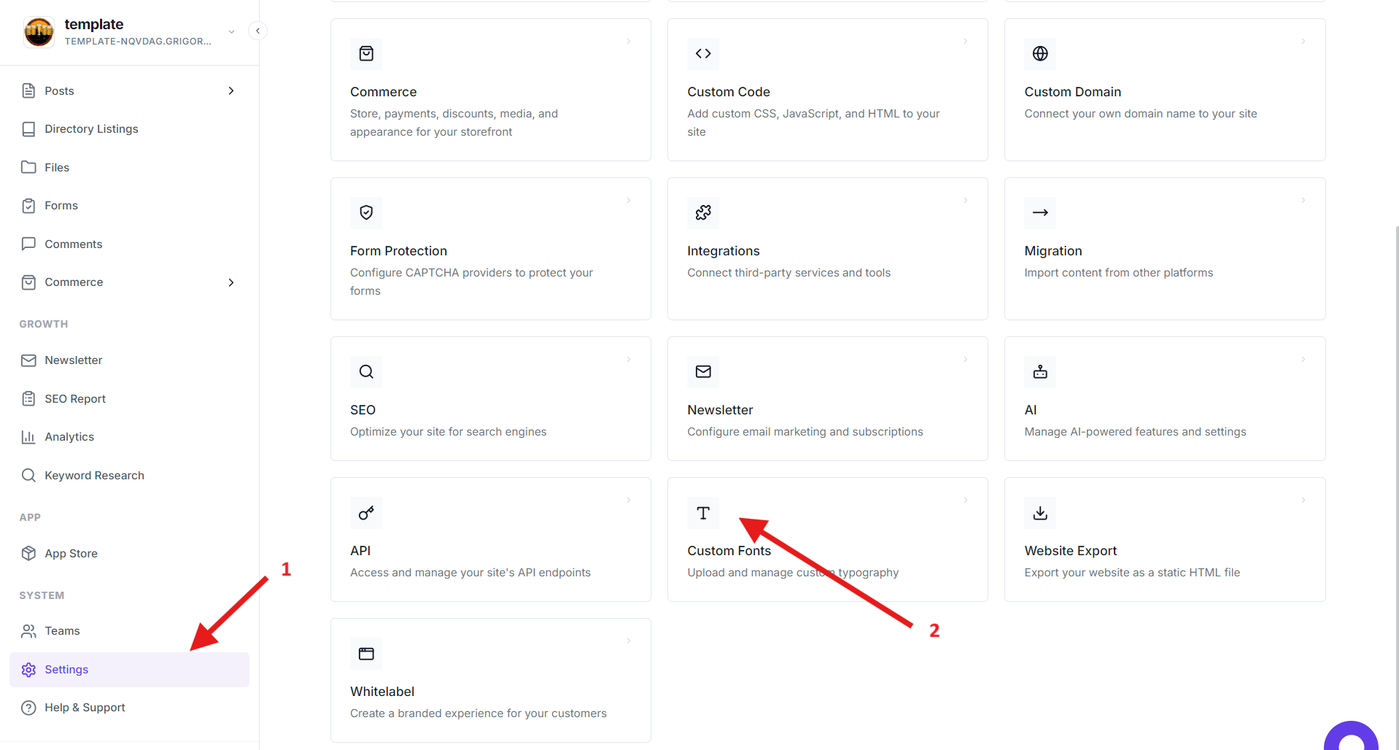Open the Whitelabel window icon
Viewport: 1399px width, 750px height.
366,654
